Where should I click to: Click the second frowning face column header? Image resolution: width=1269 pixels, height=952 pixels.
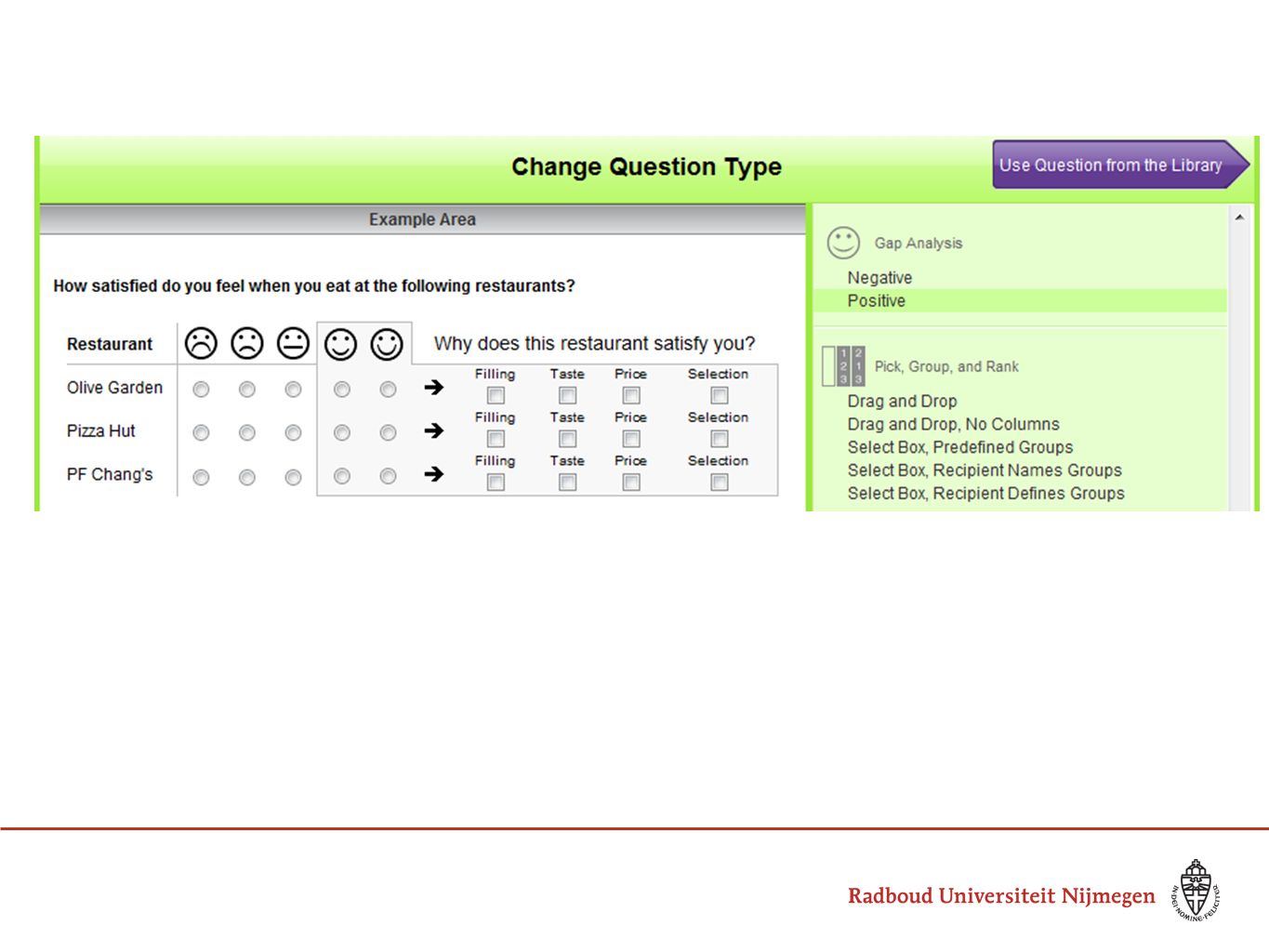(x=247, y=343)
